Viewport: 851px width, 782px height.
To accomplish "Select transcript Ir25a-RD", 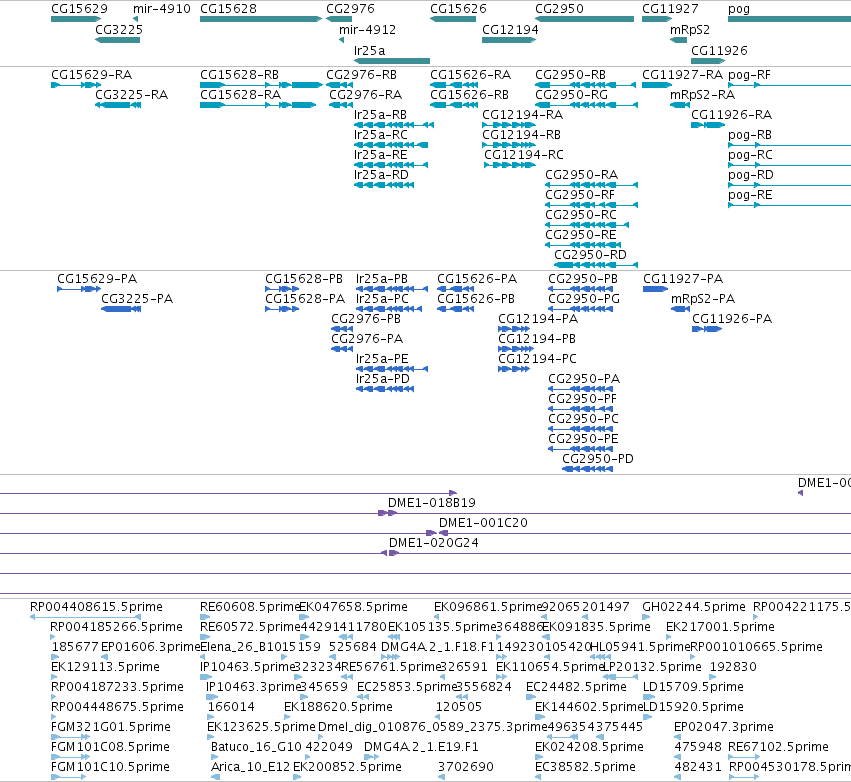I will tap(384, 185).
